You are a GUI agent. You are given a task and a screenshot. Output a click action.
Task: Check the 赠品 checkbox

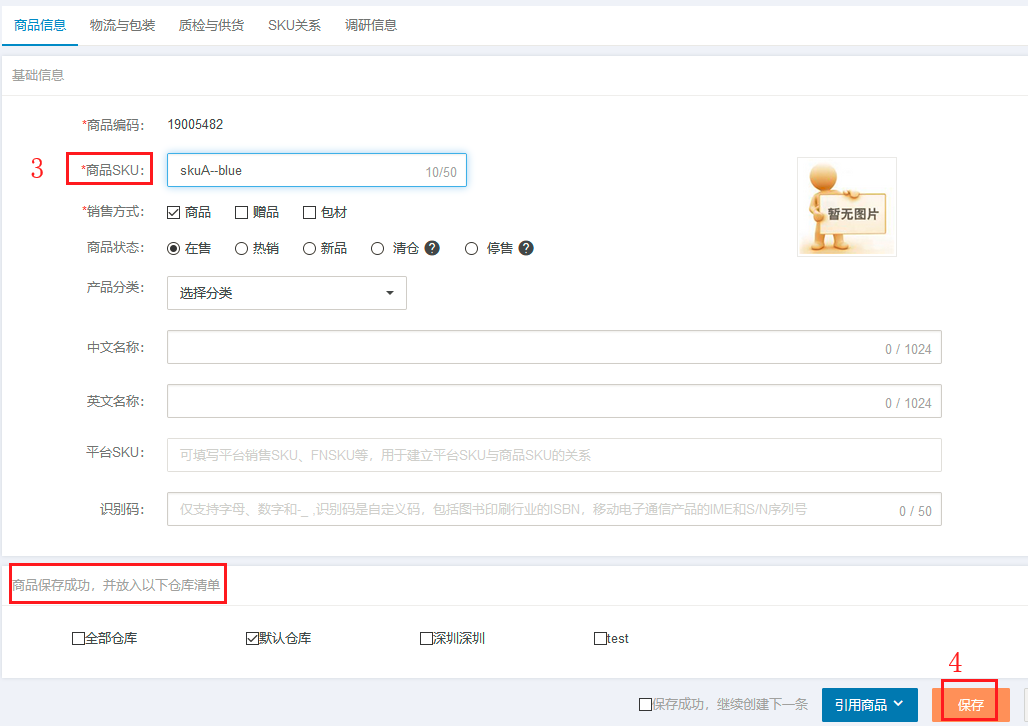click(241, 212)
